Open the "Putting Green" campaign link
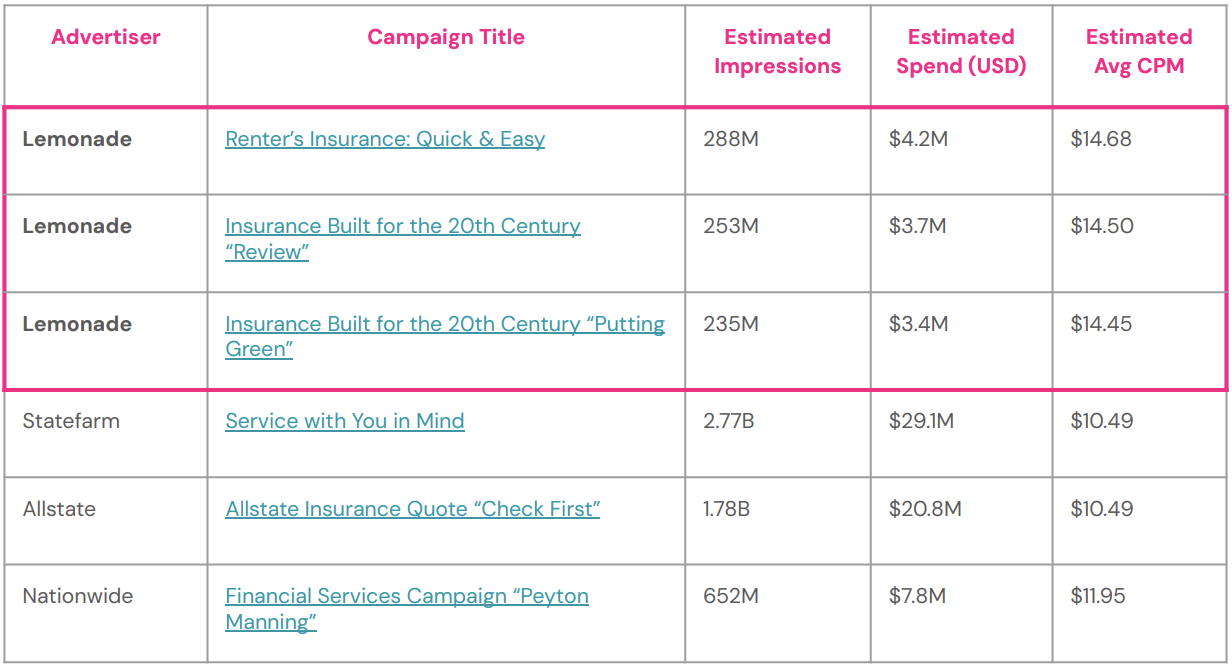This screenshot has width=1232, height=666. coord(445,337)
